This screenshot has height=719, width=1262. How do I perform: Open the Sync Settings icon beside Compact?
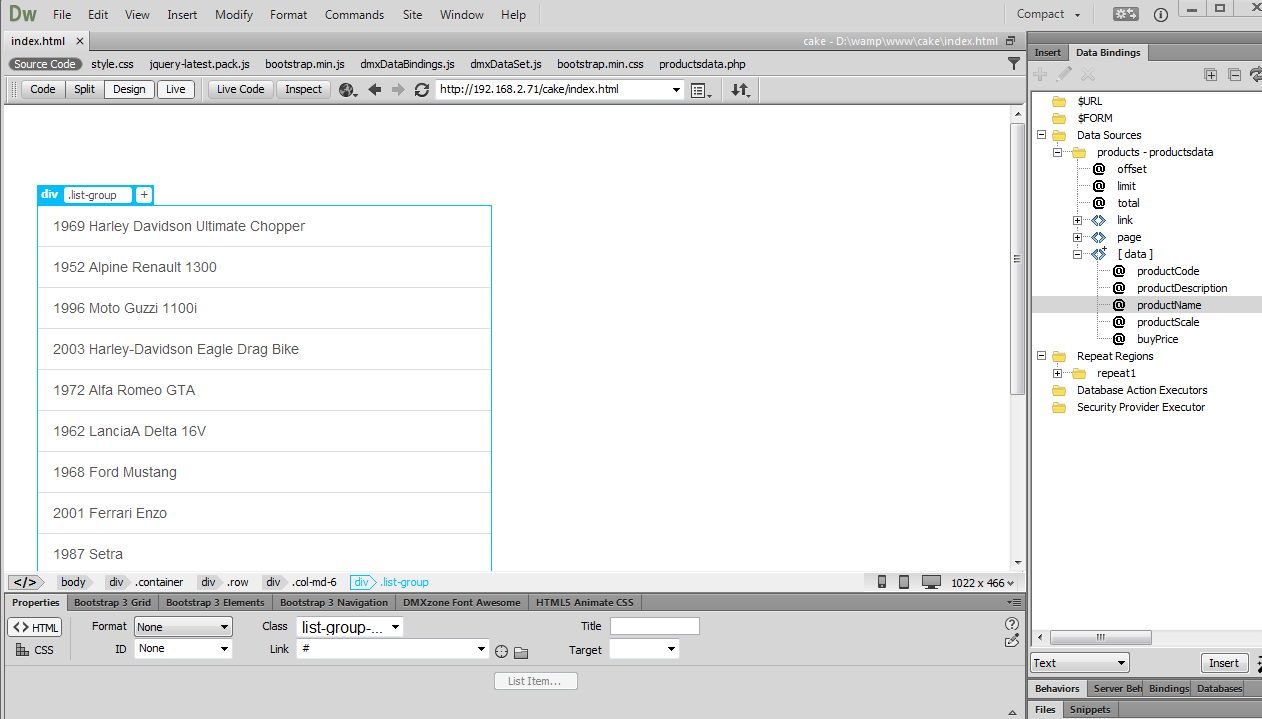(1126, 14)
